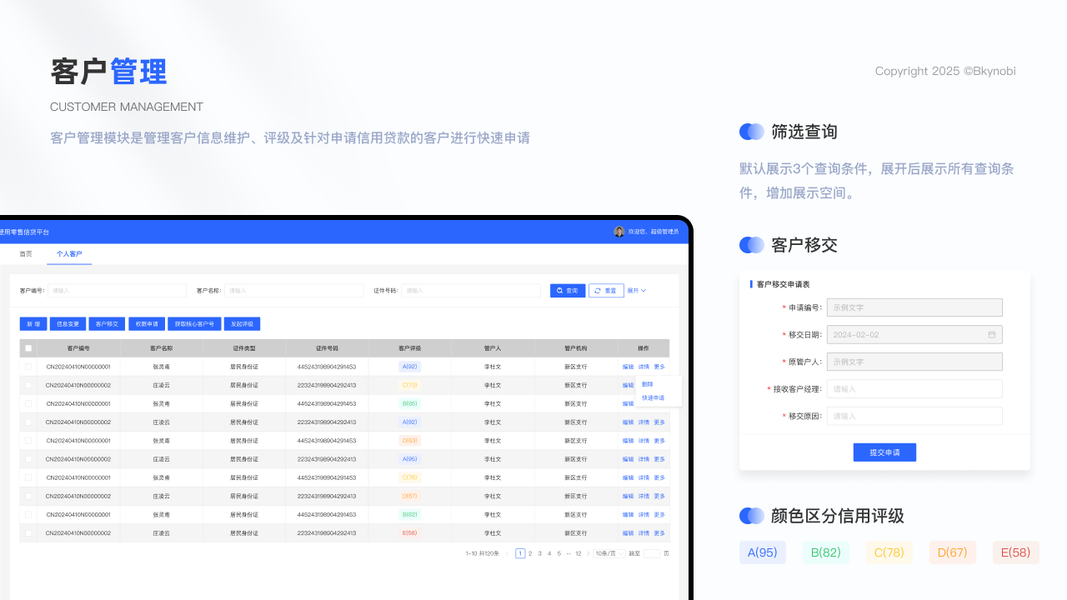
Task: Toggle the select-all checkbox in table header
Action: tap(29, 348)
